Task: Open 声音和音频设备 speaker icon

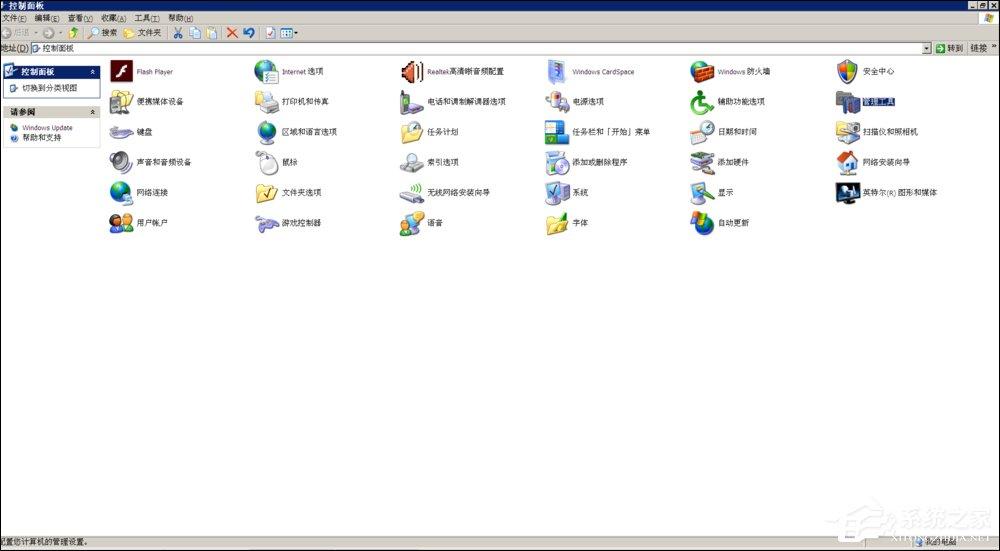Action: (121, 163)
